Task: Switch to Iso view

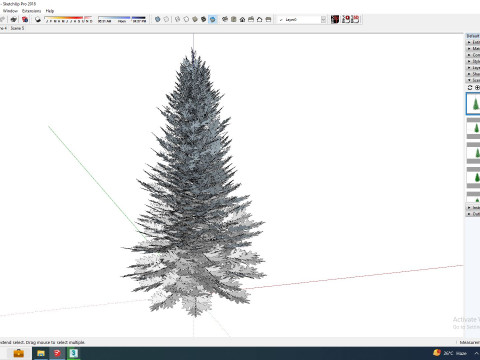Action: pos(225,19)
